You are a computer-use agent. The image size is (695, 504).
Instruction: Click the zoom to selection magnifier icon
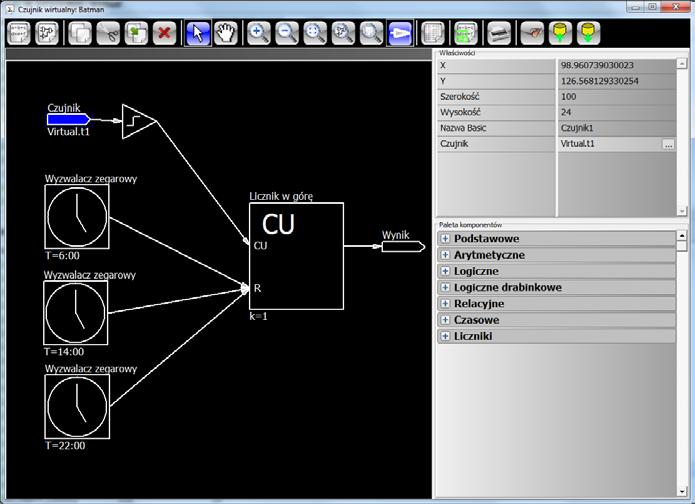[x=371, y=33]
